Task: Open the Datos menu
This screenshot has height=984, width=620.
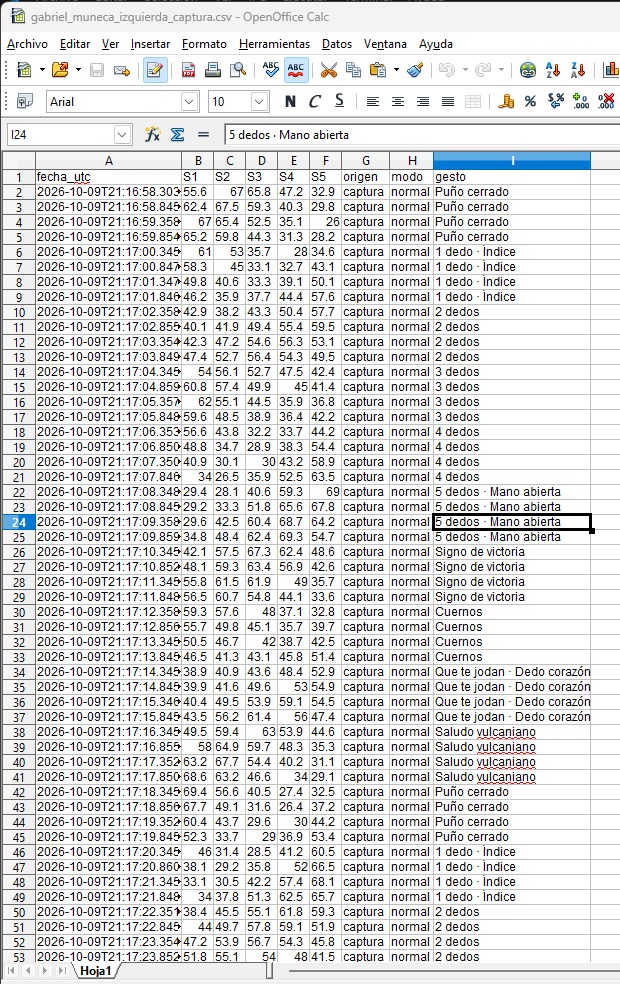Action: point(337,44)
